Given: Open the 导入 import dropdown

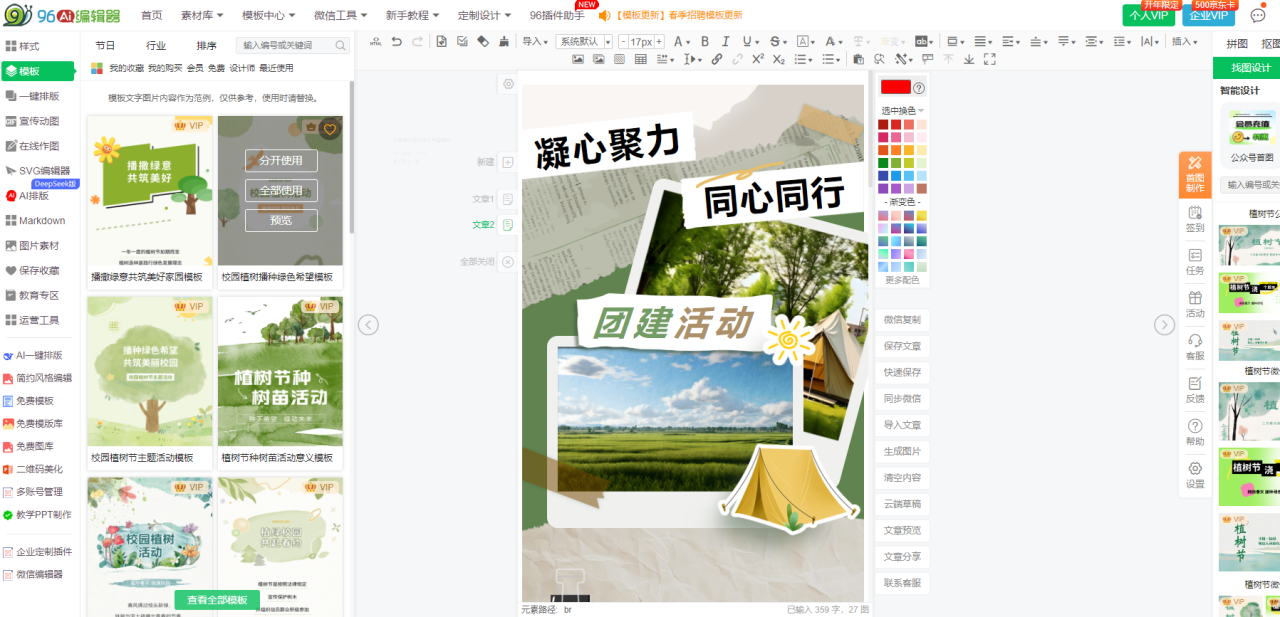Looking at the screenshot, I should tap(536, 41).
